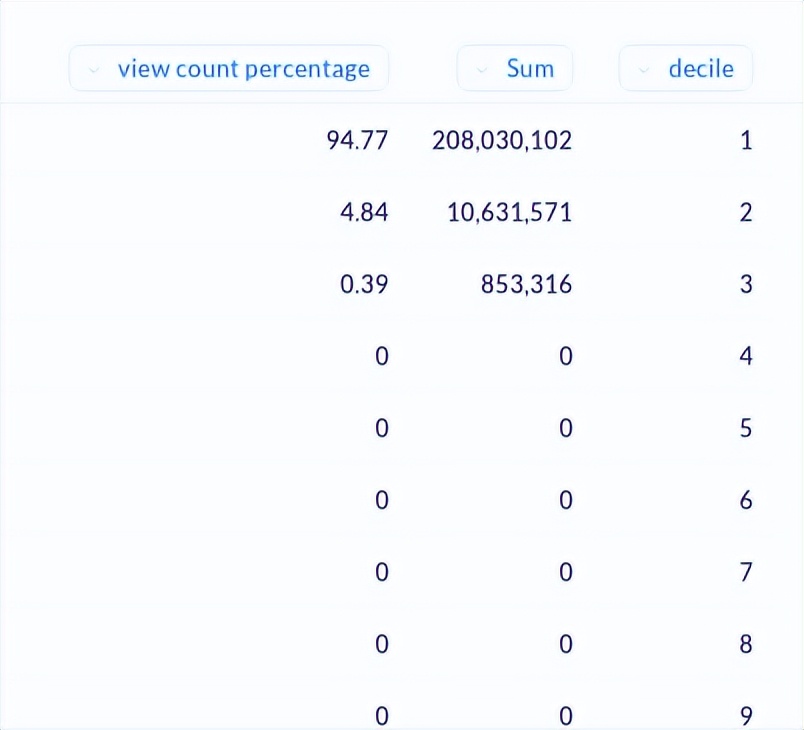The height and width of the screenshot is (730, 804).
Task: Open the view count percentage column header
Action: click(x=243, y=69)
